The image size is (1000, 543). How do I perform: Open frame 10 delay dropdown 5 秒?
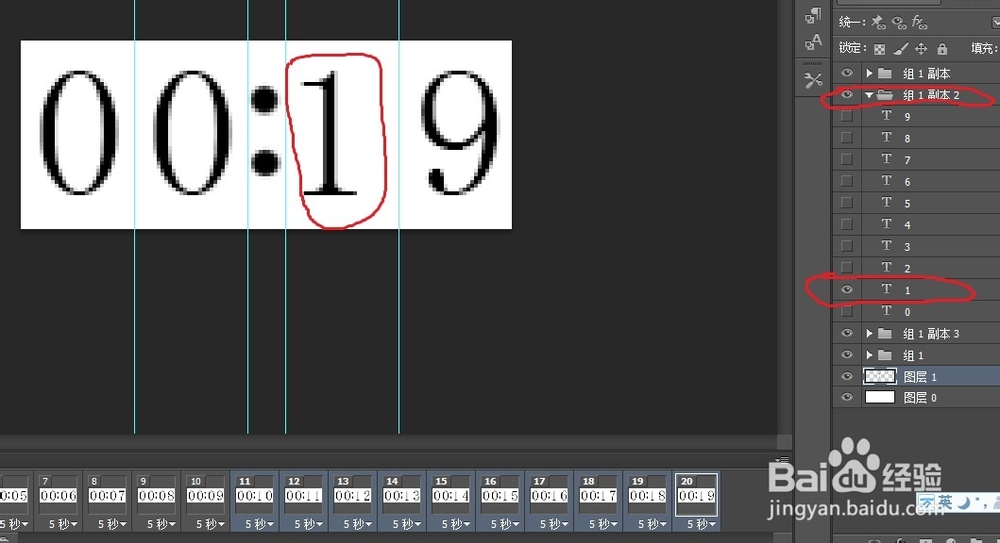[x=210, y=524]
